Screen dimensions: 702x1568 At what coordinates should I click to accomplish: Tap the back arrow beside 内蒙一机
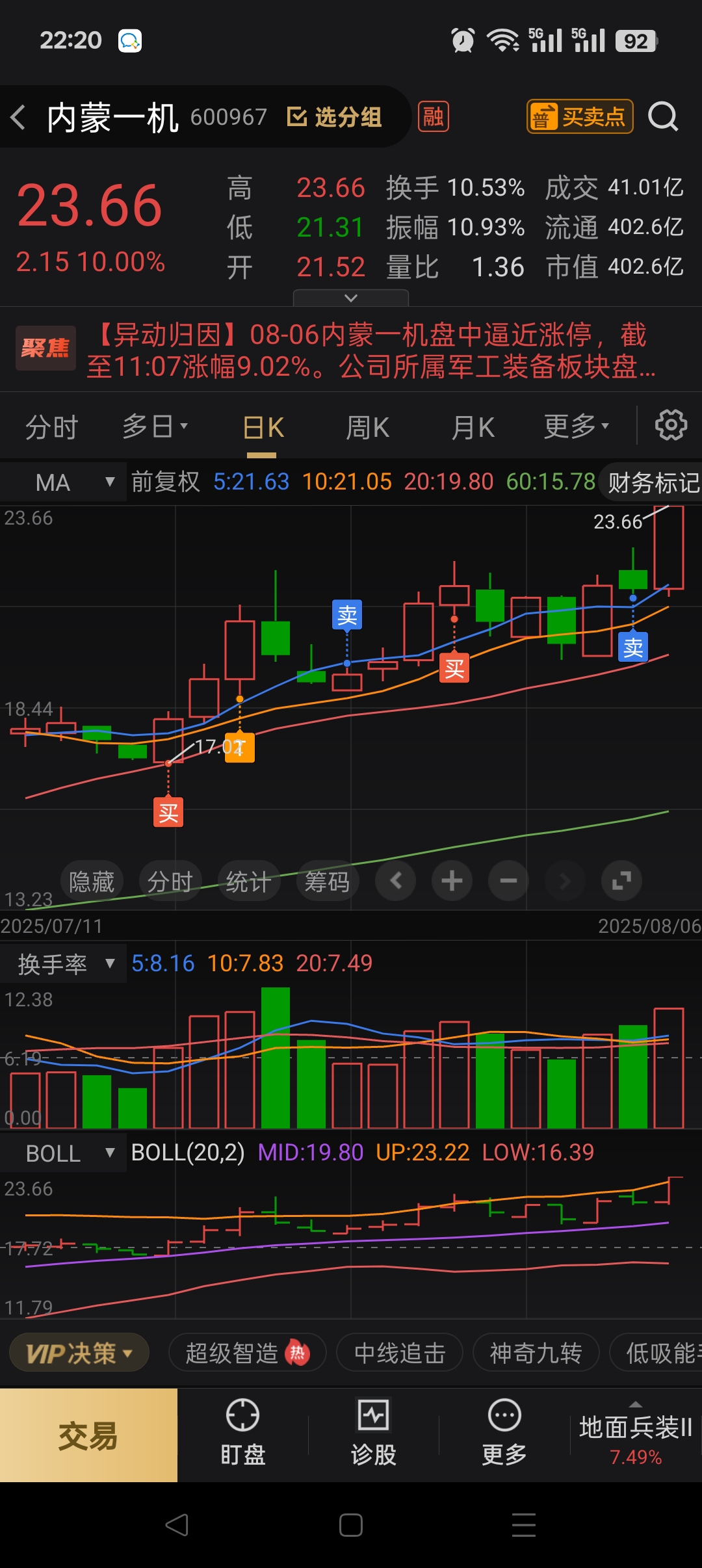[x=18, y=117]
